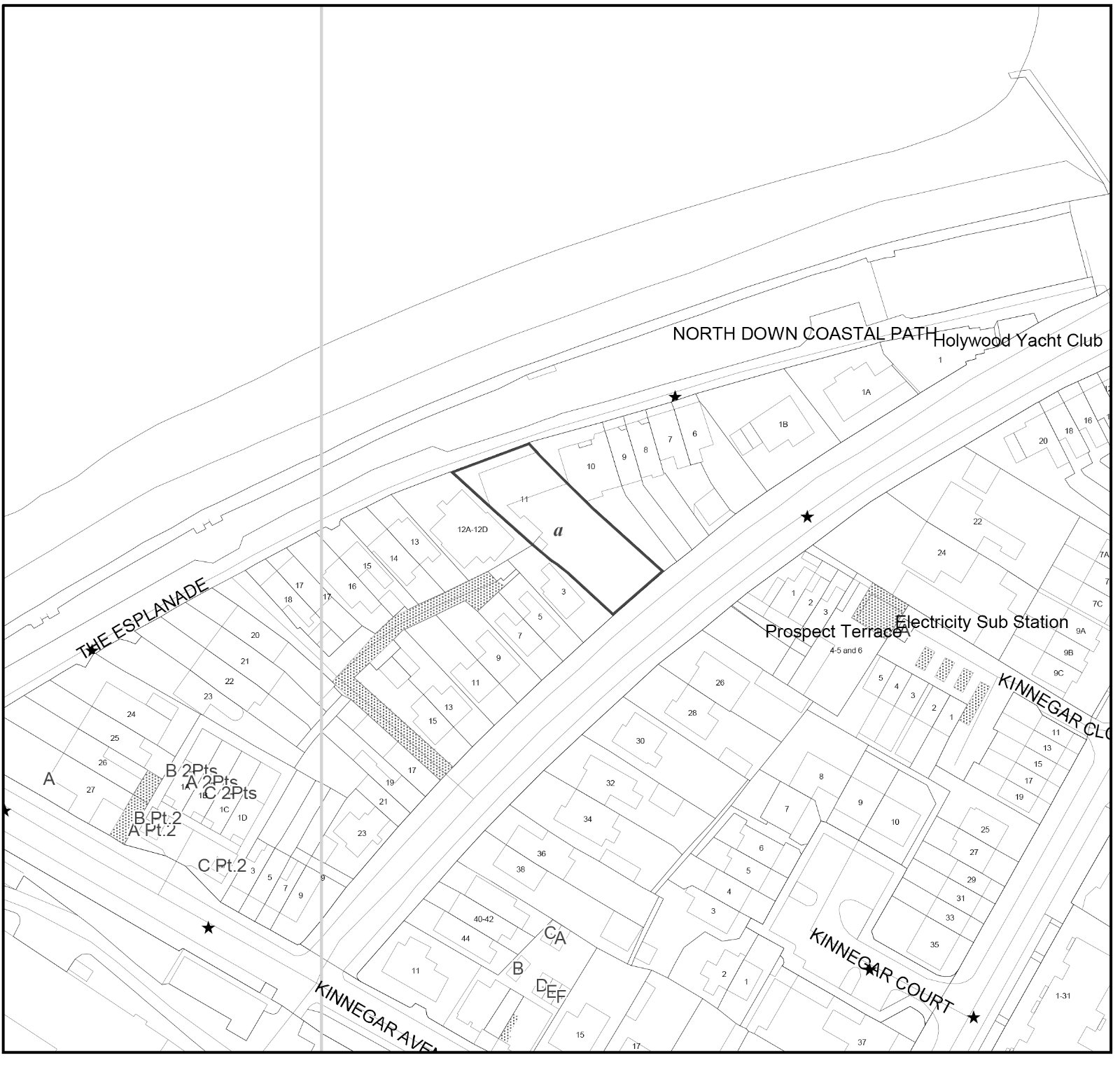Click the italic 'a' in the outlined plot

coord(558,531)
